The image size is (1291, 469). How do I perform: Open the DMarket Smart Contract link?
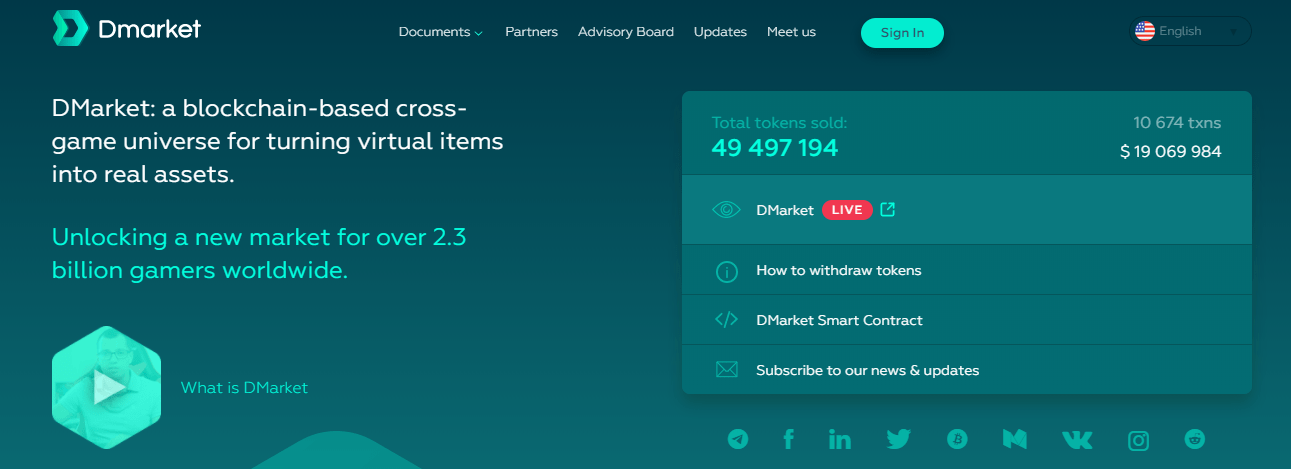point(839,320)
